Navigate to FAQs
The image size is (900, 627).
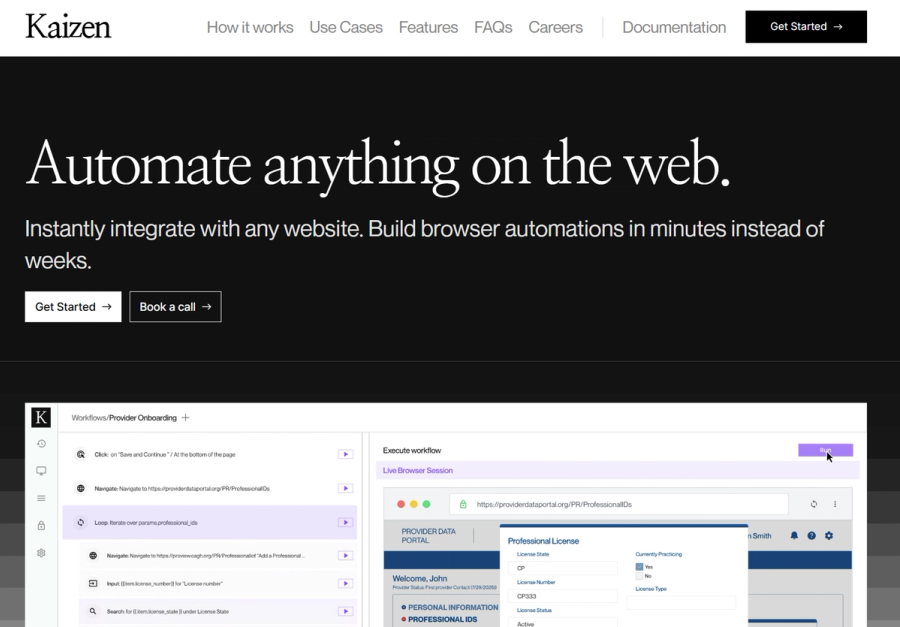(493, 27)
